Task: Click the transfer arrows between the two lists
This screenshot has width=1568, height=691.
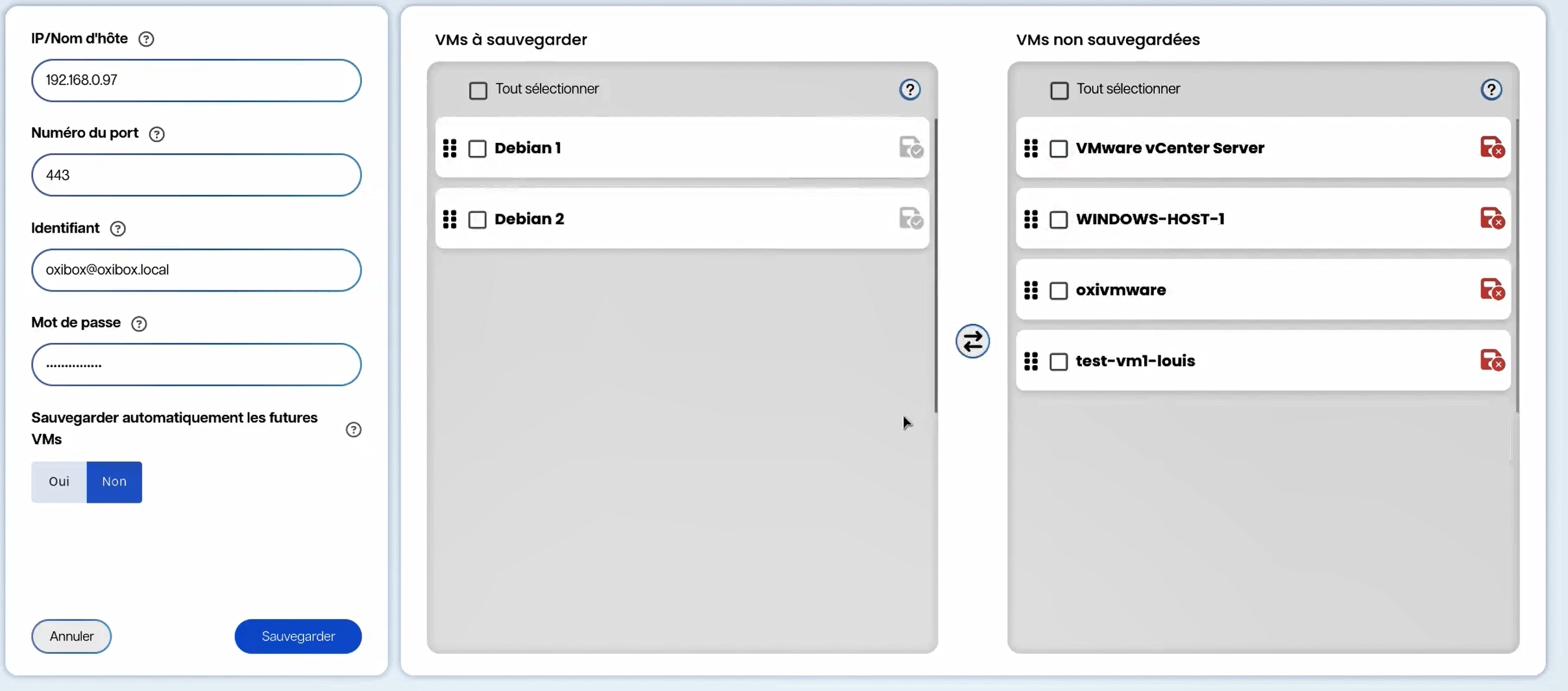Action: 972,340
